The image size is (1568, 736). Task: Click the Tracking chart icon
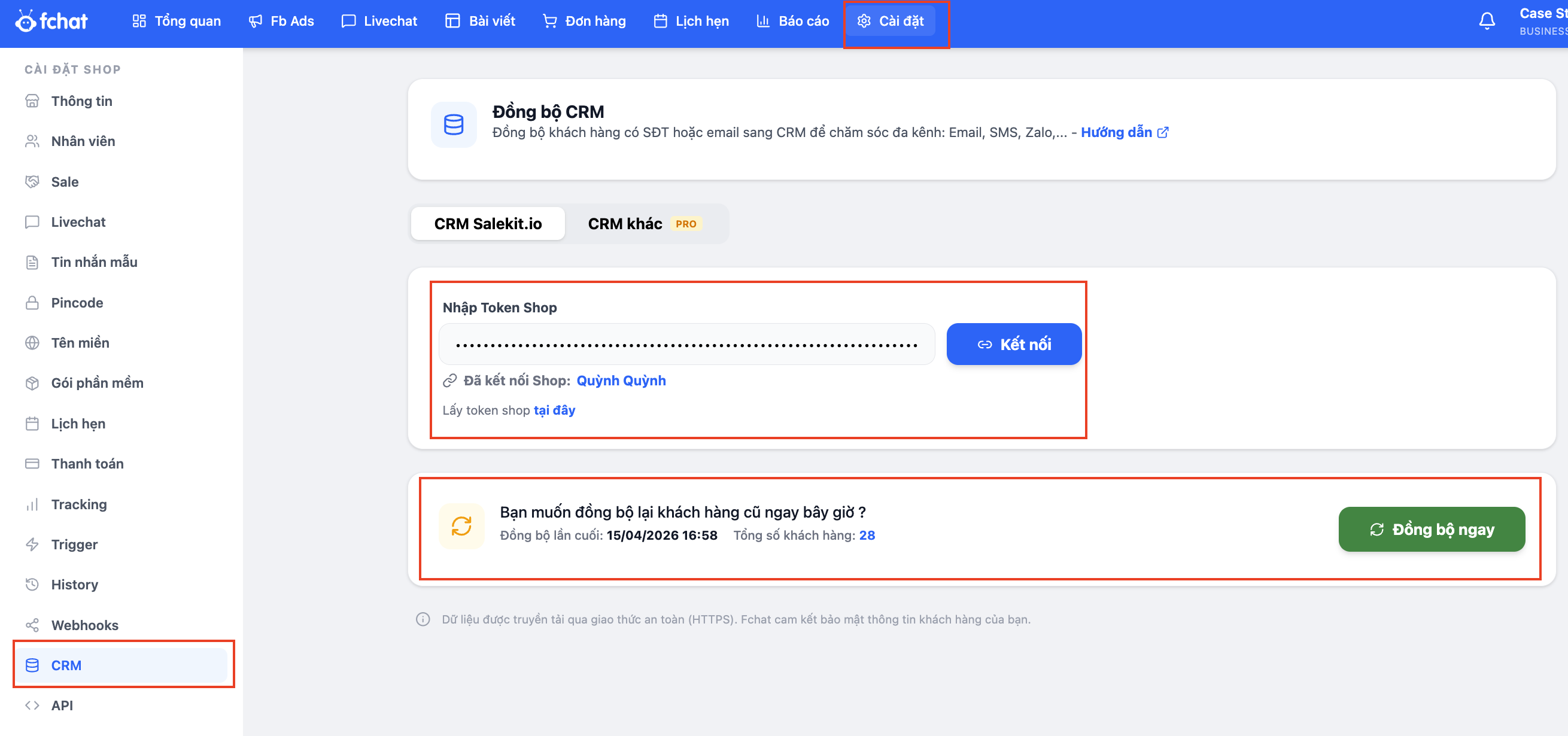(32, 504)
